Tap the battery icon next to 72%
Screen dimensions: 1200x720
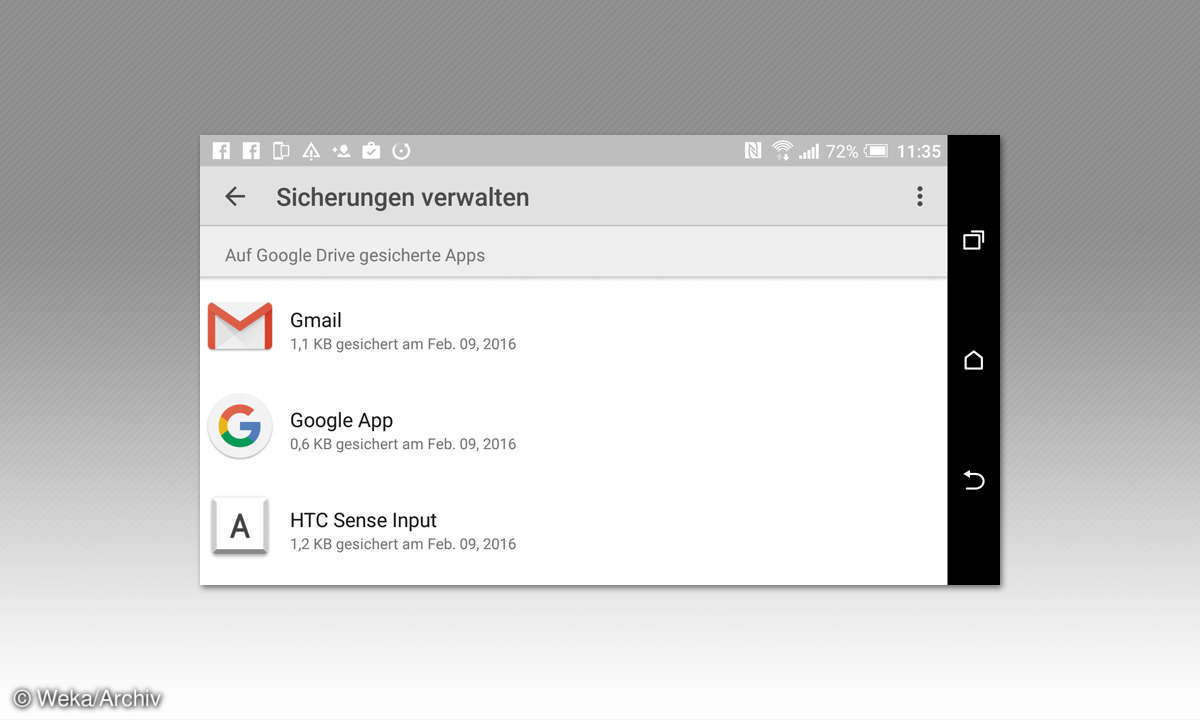tap(876, 151)
